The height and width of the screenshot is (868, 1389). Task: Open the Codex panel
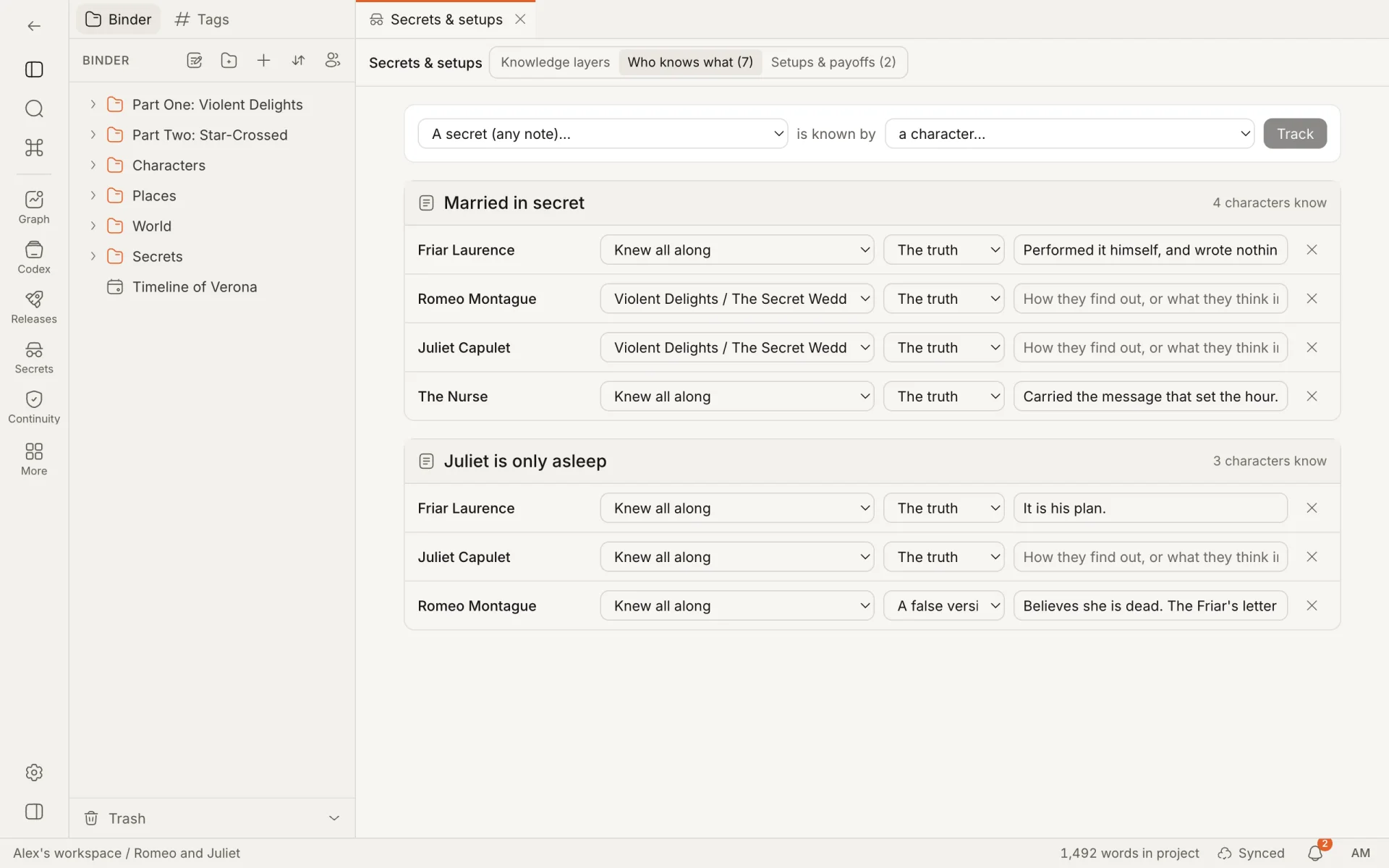pyautogui.click(x=34, y=258)
